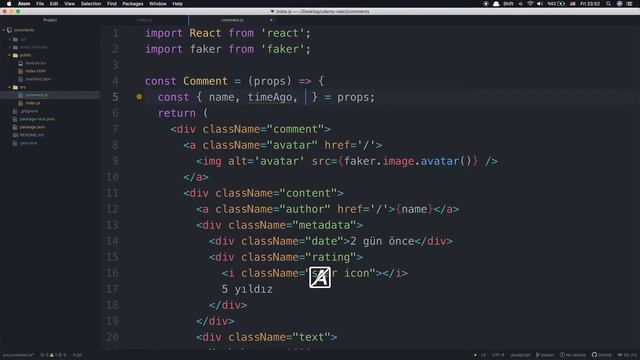Image resolution: width=640 pixels, height=360 pixels.
Task: Place cursor on 'timeAgo' in line 5
Action: 270,97
